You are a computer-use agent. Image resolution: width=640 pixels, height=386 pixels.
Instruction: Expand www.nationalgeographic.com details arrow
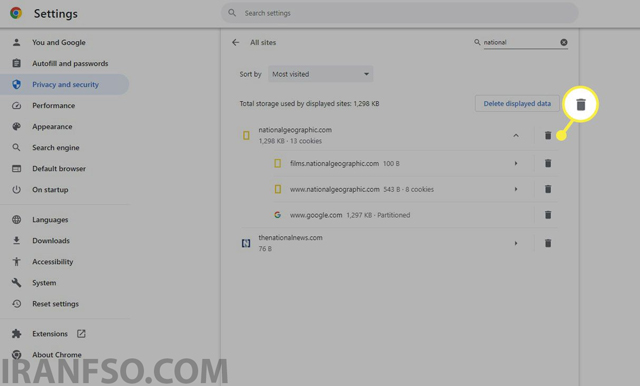[516, 189]
